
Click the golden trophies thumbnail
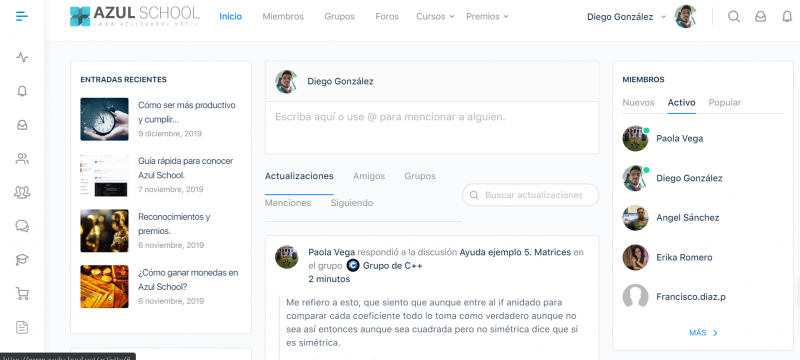coord(105,230)
